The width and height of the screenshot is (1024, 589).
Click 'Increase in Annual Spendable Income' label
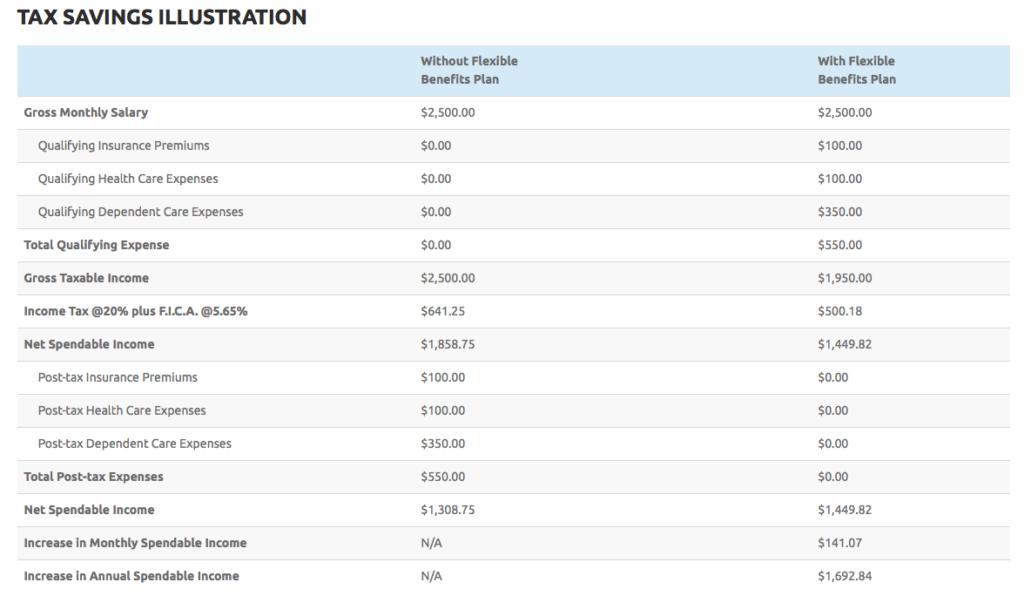click(x=131, y=577)
